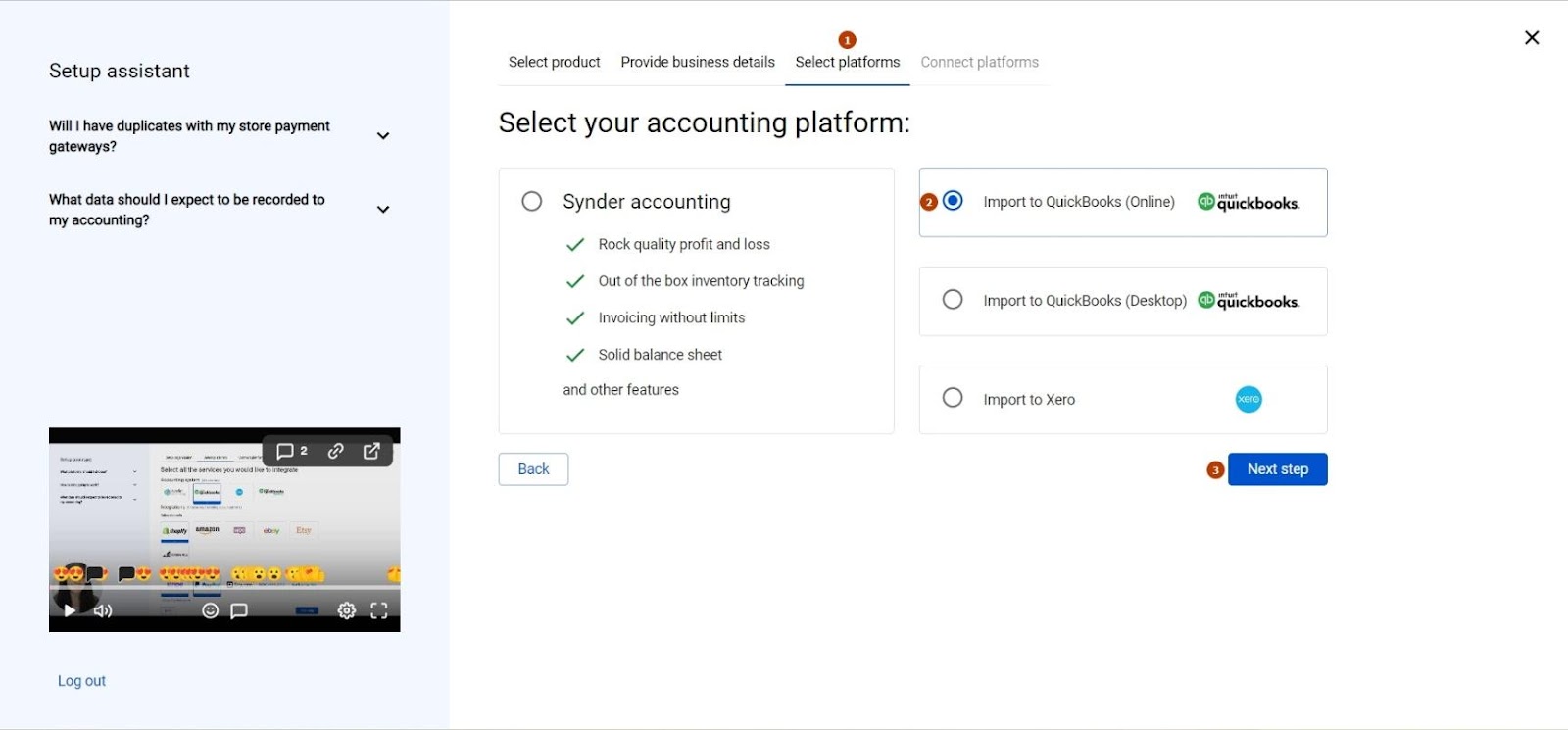Enter fullscreen video mode
Image resolution: width=1568 pixels, height=730 pixels.
(379, 610)
